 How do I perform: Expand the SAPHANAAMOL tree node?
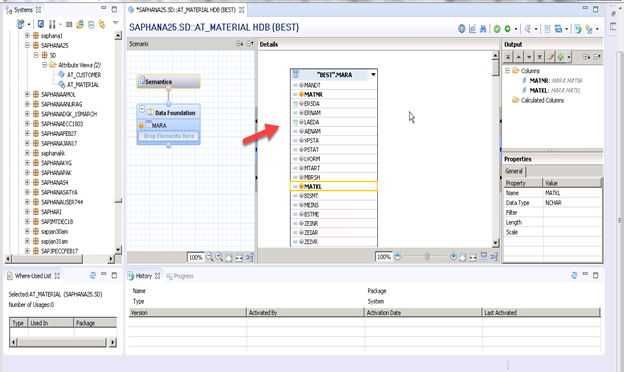click(x=27, y=94)
